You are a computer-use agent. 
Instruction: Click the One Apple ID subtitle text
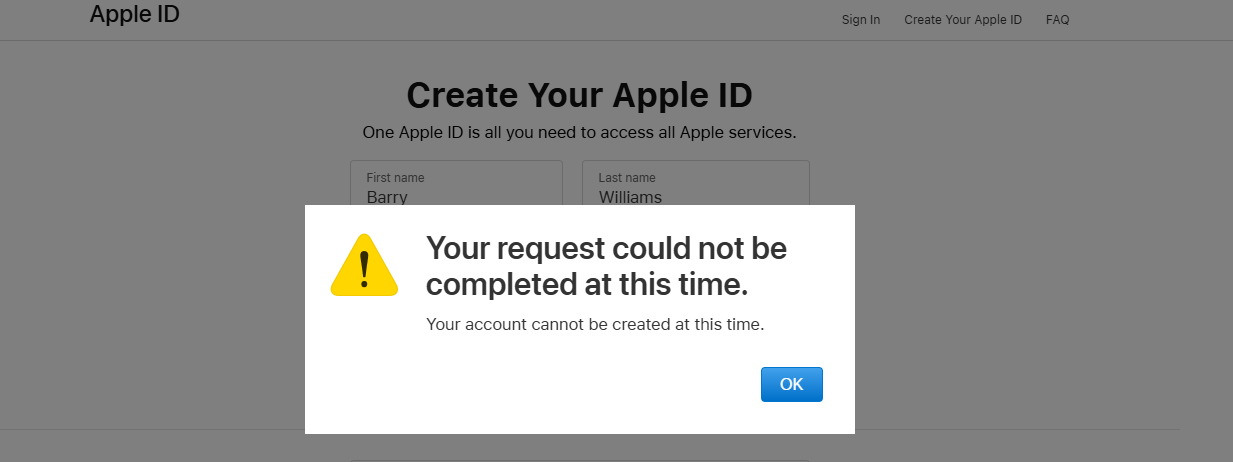[580, 132]
